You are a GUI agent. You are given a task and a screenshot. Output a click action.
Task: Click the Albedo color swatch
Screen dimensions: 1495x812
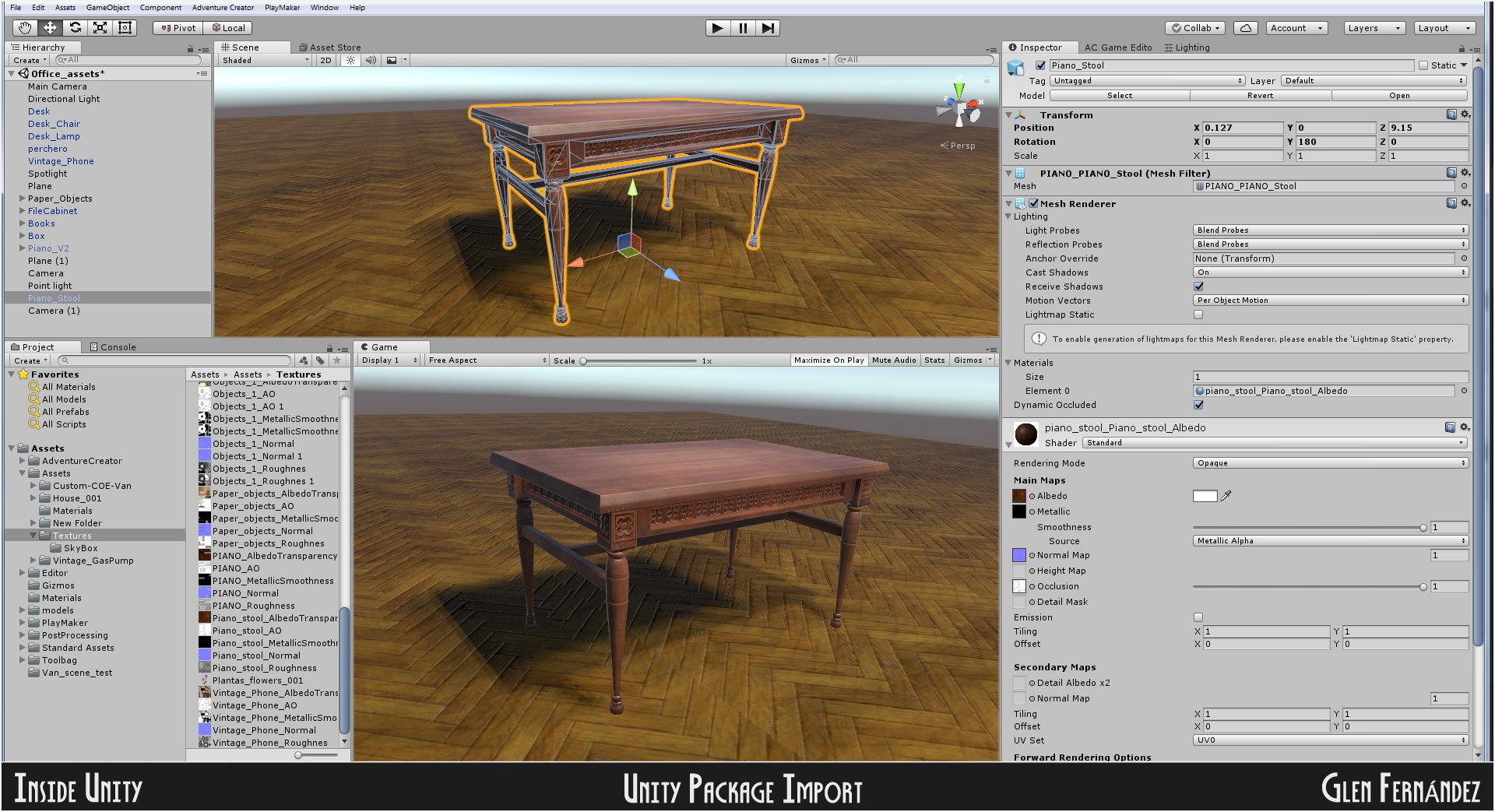pos(1205,496)
